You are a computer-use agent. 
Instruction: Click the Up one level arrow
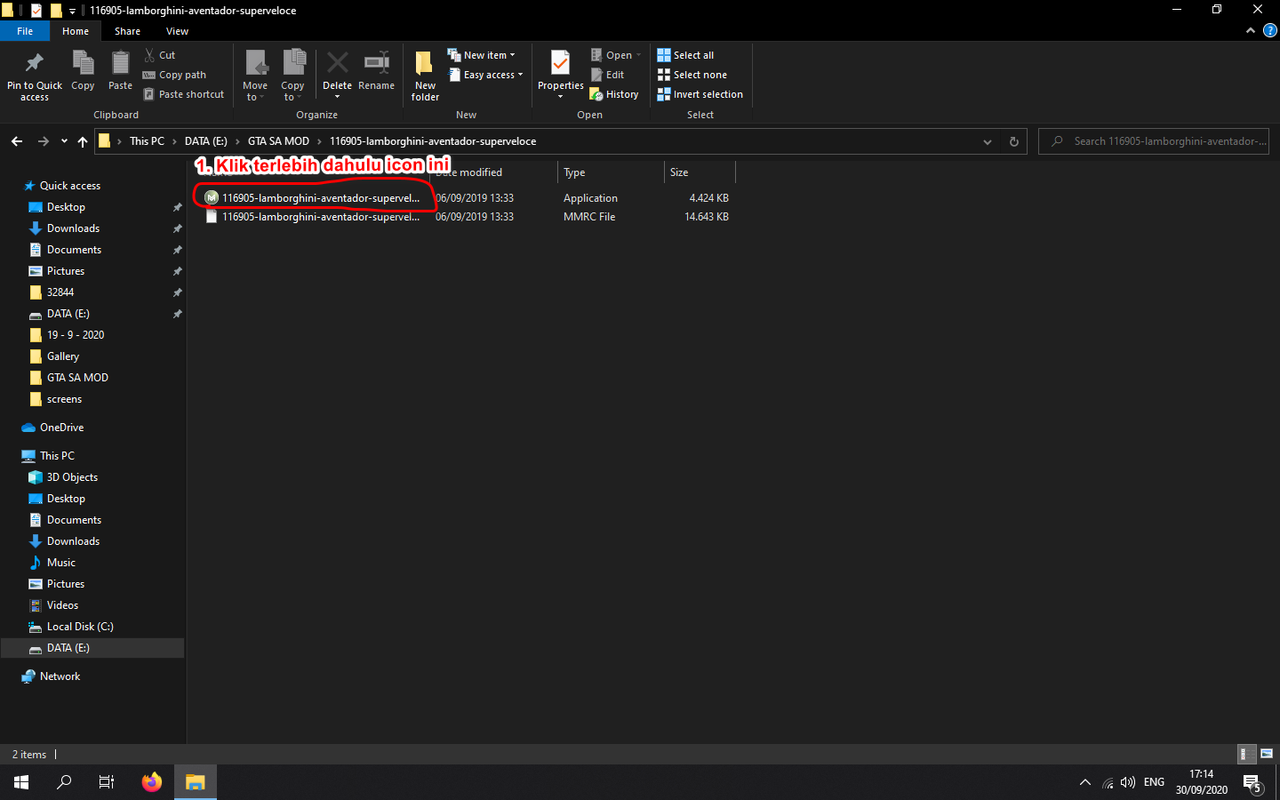click(82, 141)
